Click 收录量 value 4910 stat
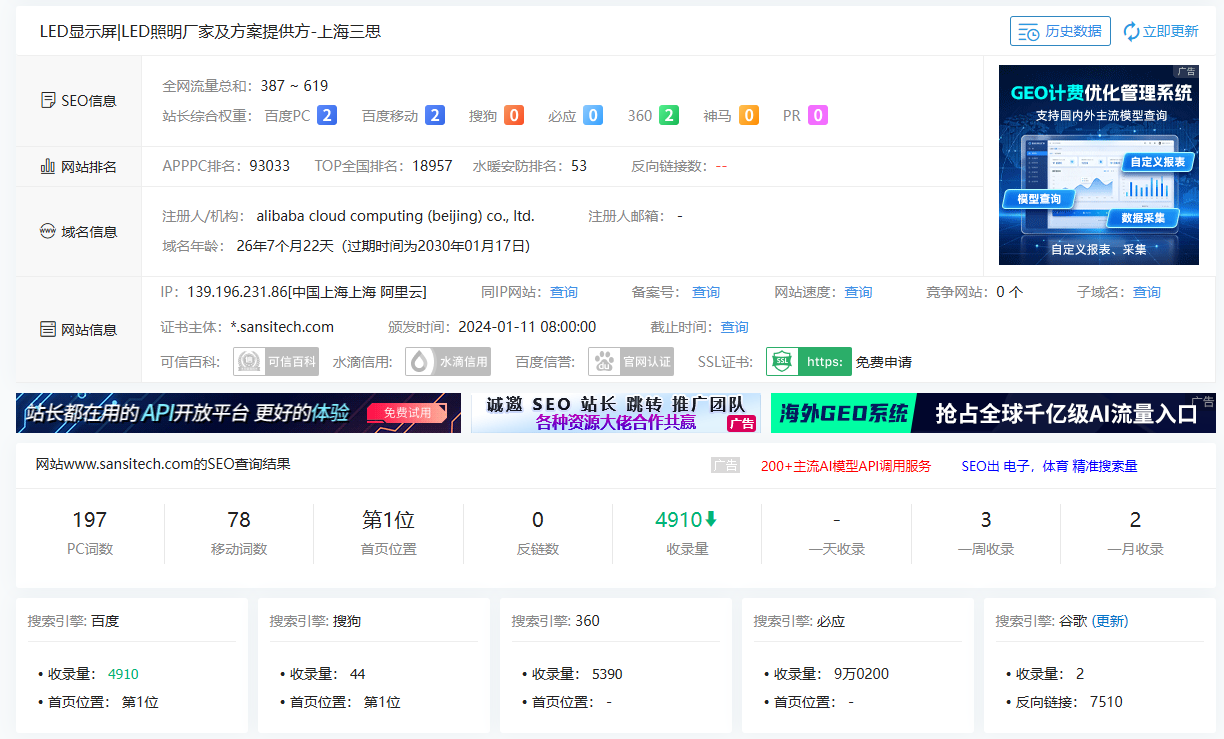1224x739 pixels. 679,520
